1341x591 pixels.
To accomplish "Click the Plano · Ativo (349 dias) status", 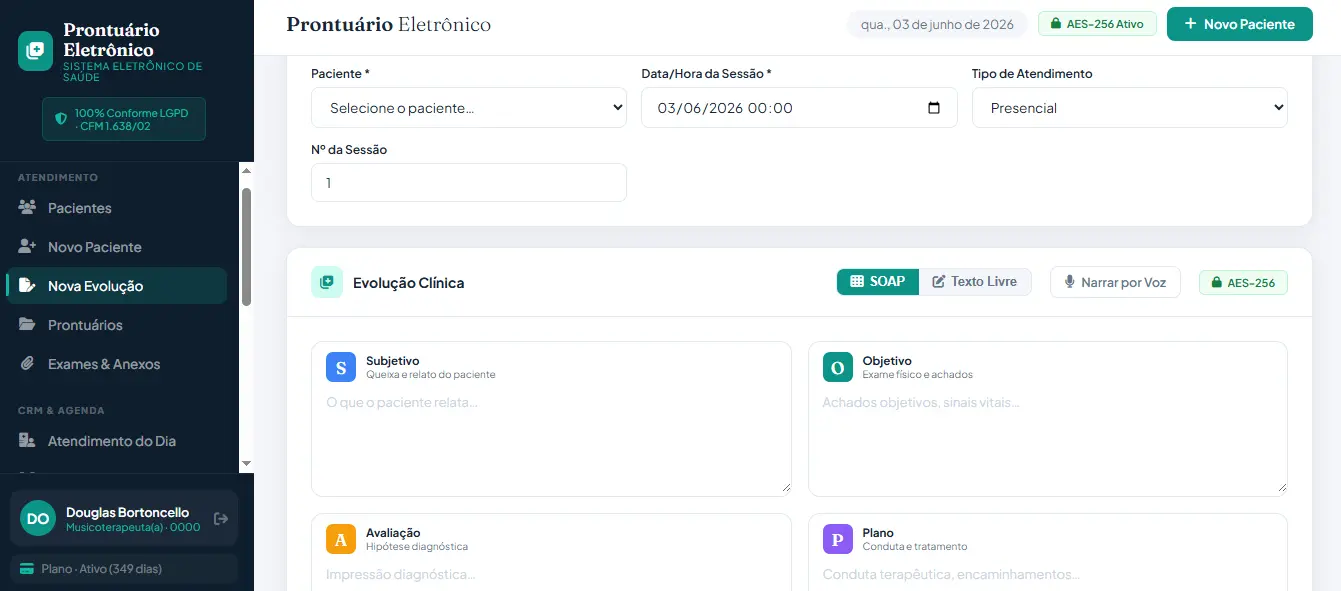I will (124, 569).
